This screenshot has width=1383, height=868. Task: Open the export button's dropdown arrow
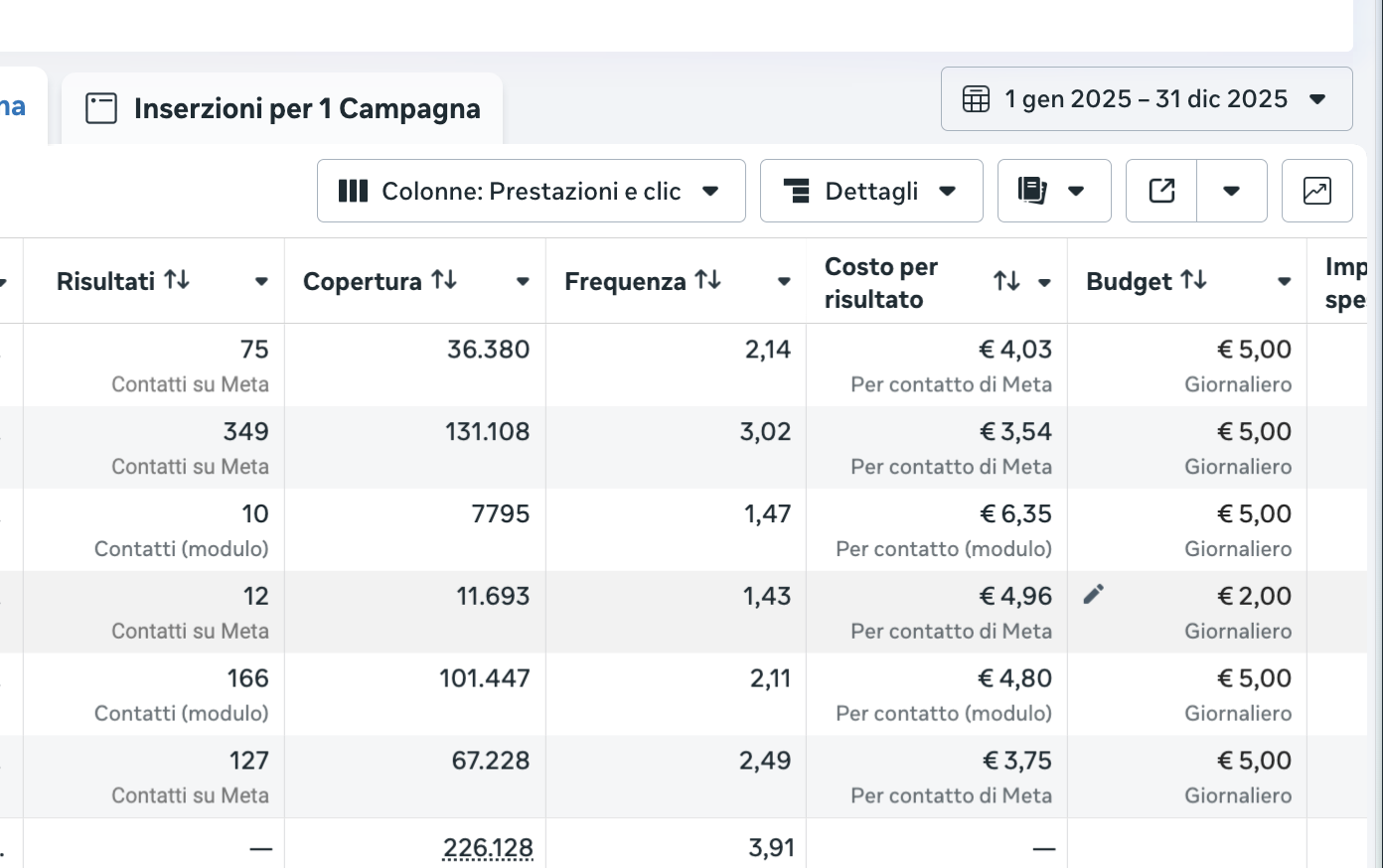coord(1232,191)
